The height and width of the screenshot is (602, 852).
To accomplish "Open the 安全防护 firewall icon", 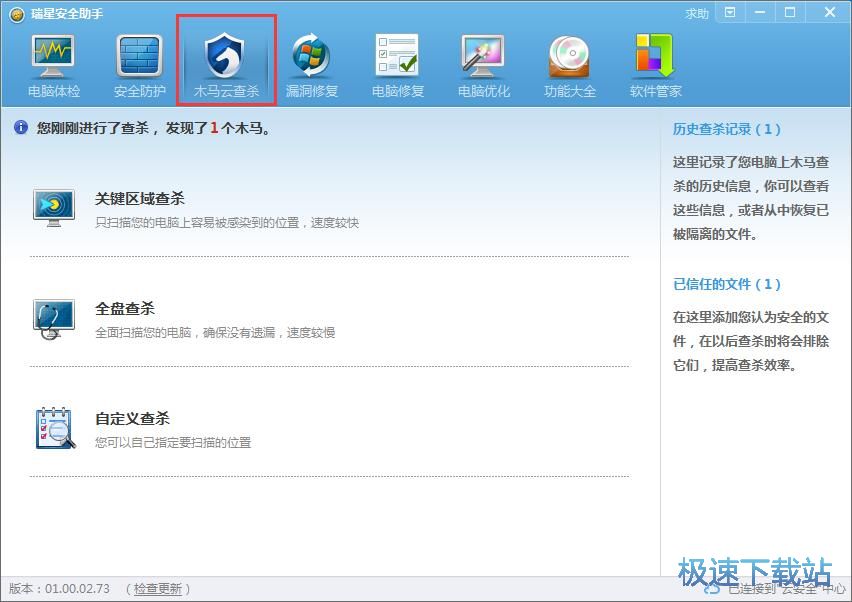I will click(x=139, y=57).
